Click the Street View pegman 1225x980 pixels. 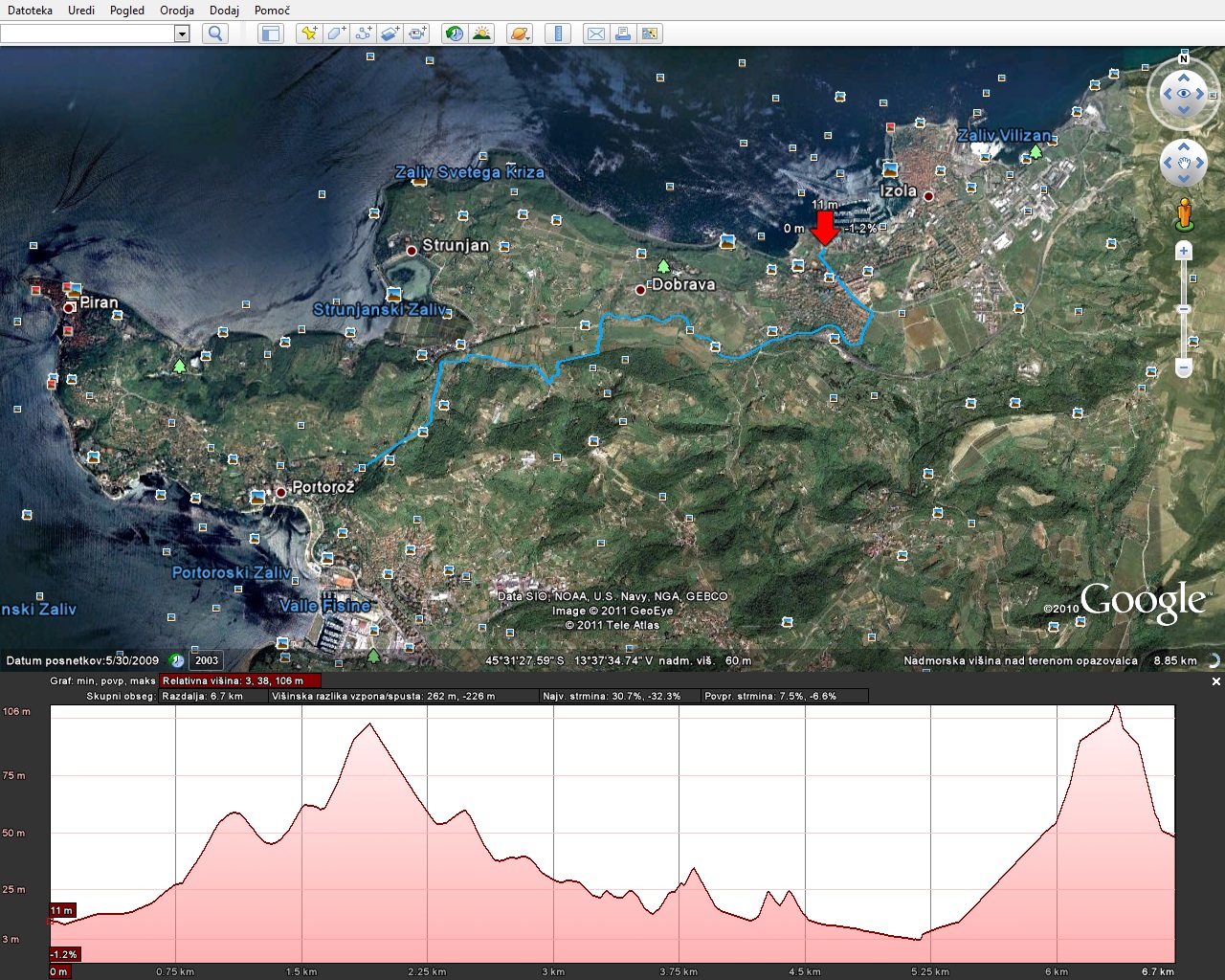(1184, 213)
